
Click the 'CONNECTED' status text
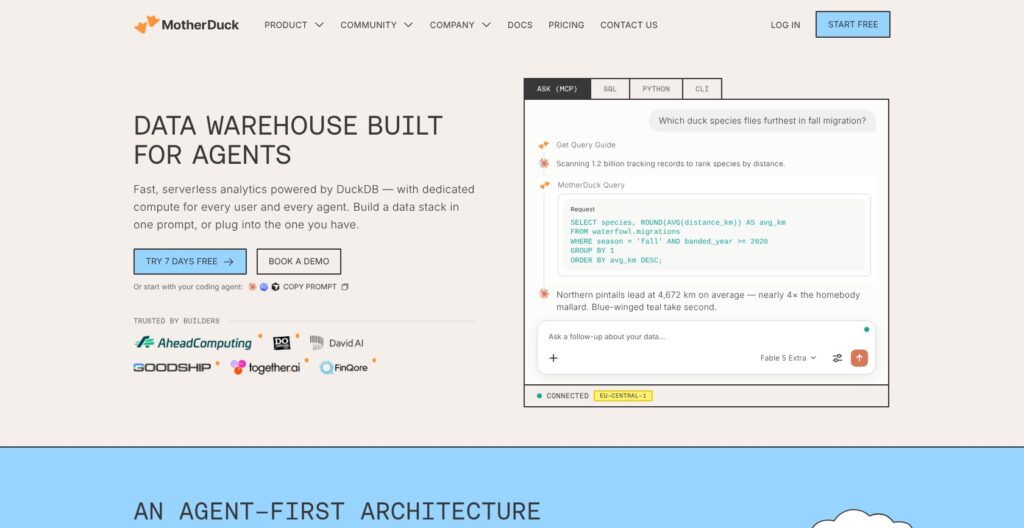tap(568, 396)
